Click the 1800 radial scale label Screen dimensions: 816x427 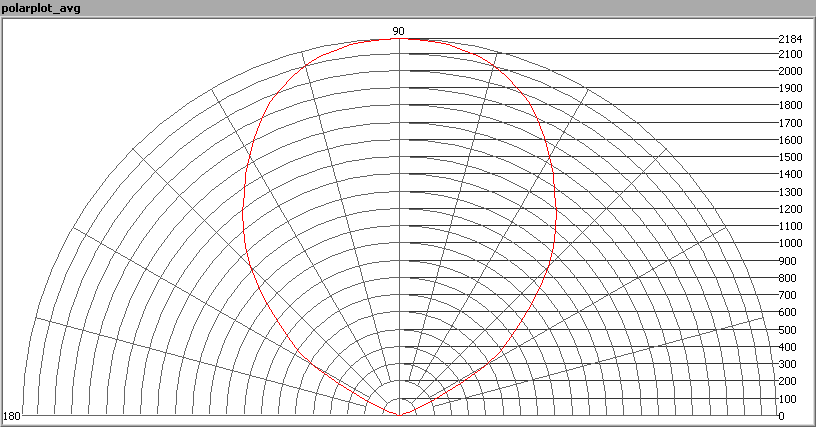(790, 105)
